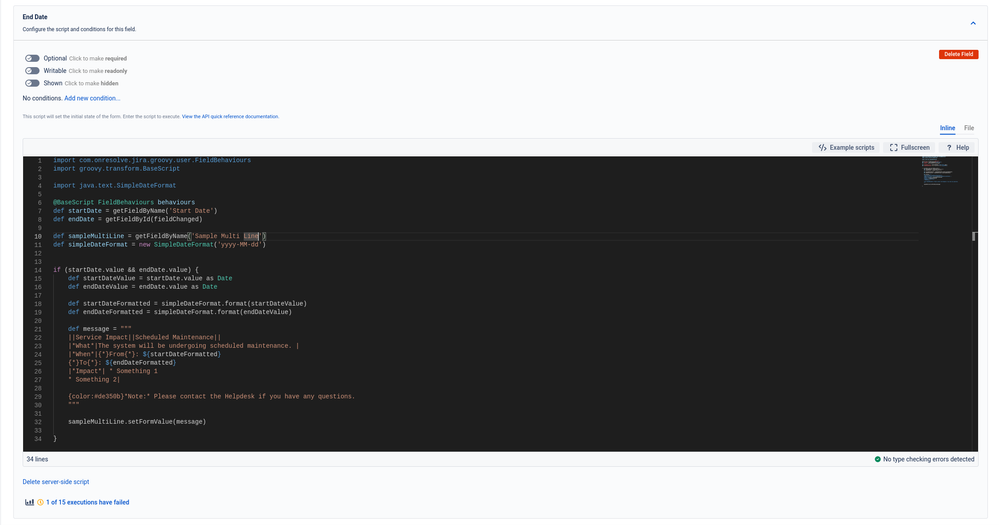
Task: Click Delete server-side script link
Action: [x=55, y=482]
